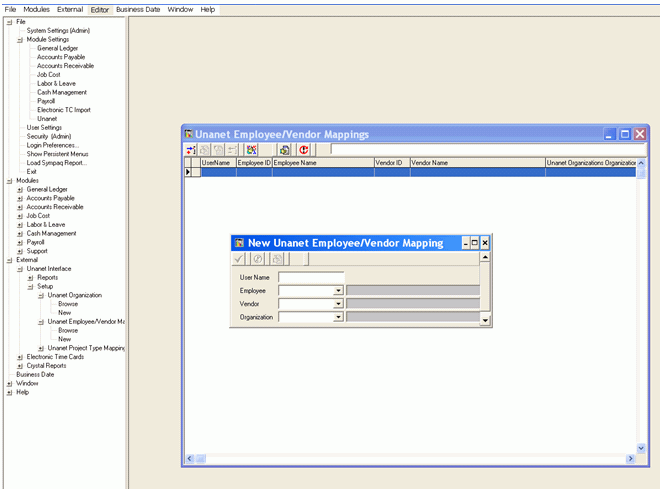Click the Vendor Name column header
The height and width of the screenshot is (489, 660).
click(478, 163)
